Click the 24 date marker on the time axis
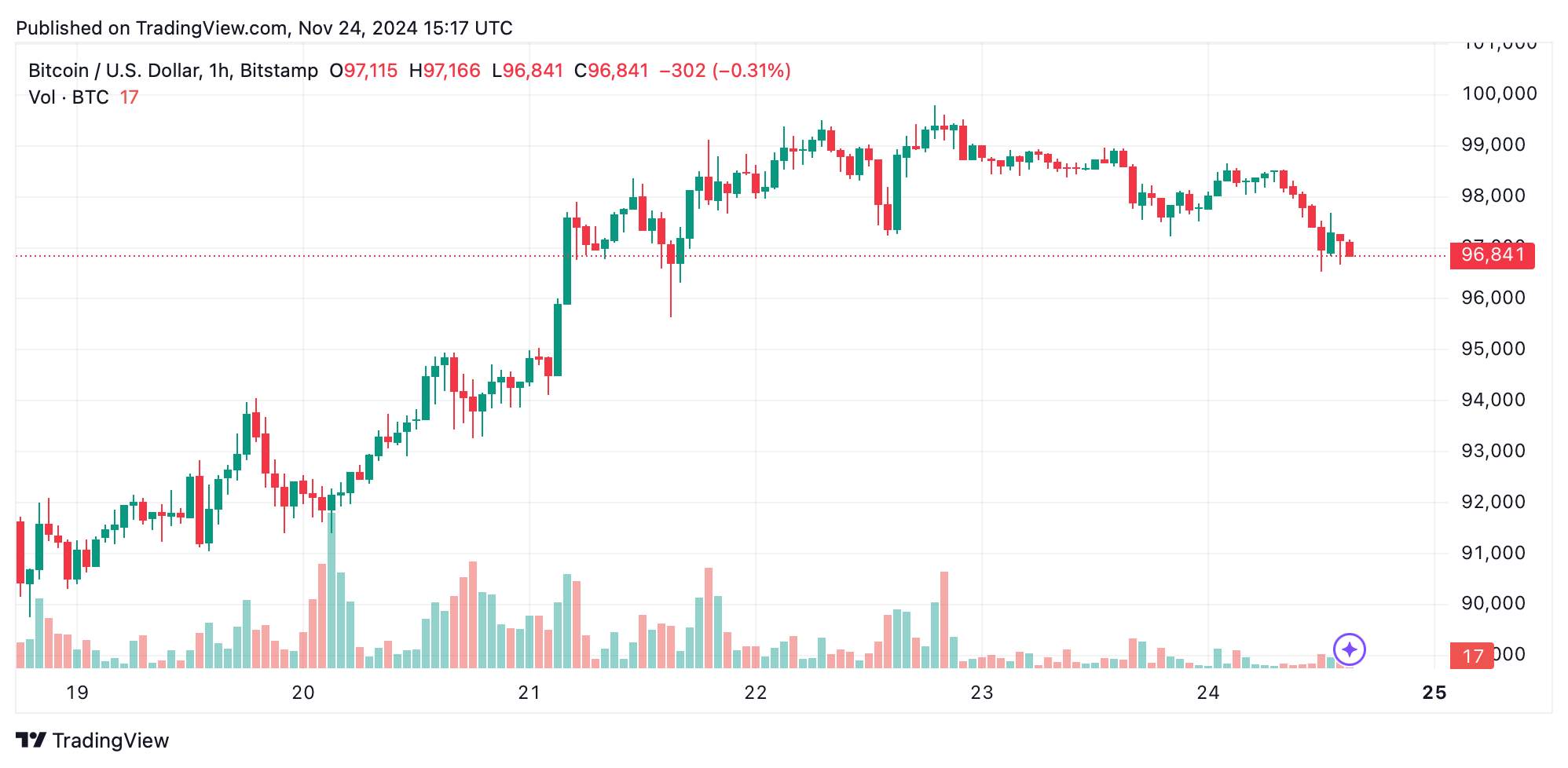 (x=1207, y=693)
